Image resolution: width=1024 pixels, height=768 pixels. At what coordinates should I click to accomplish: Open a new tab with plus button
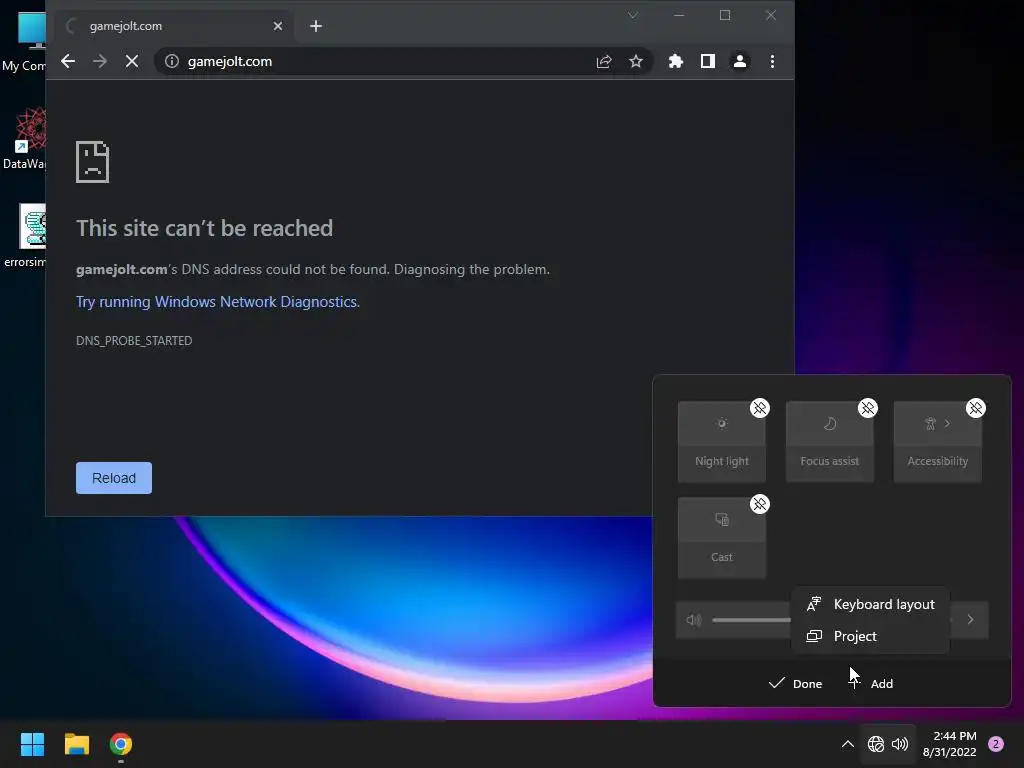coord(316,26)
